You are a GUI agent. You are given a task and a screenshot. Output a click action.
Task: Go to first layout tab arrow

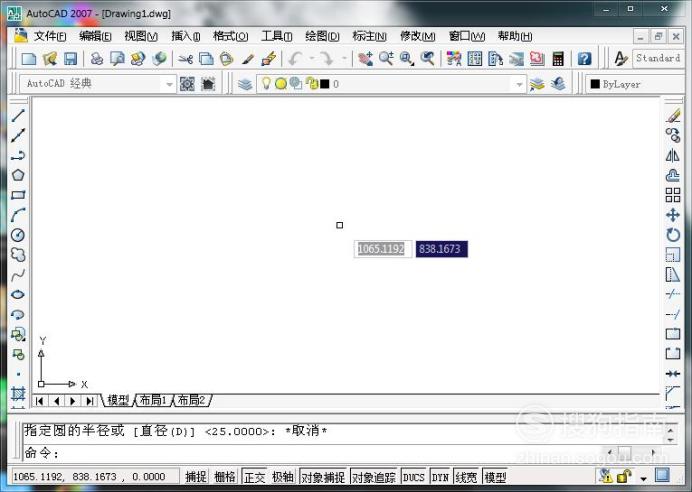coord(39,401)
